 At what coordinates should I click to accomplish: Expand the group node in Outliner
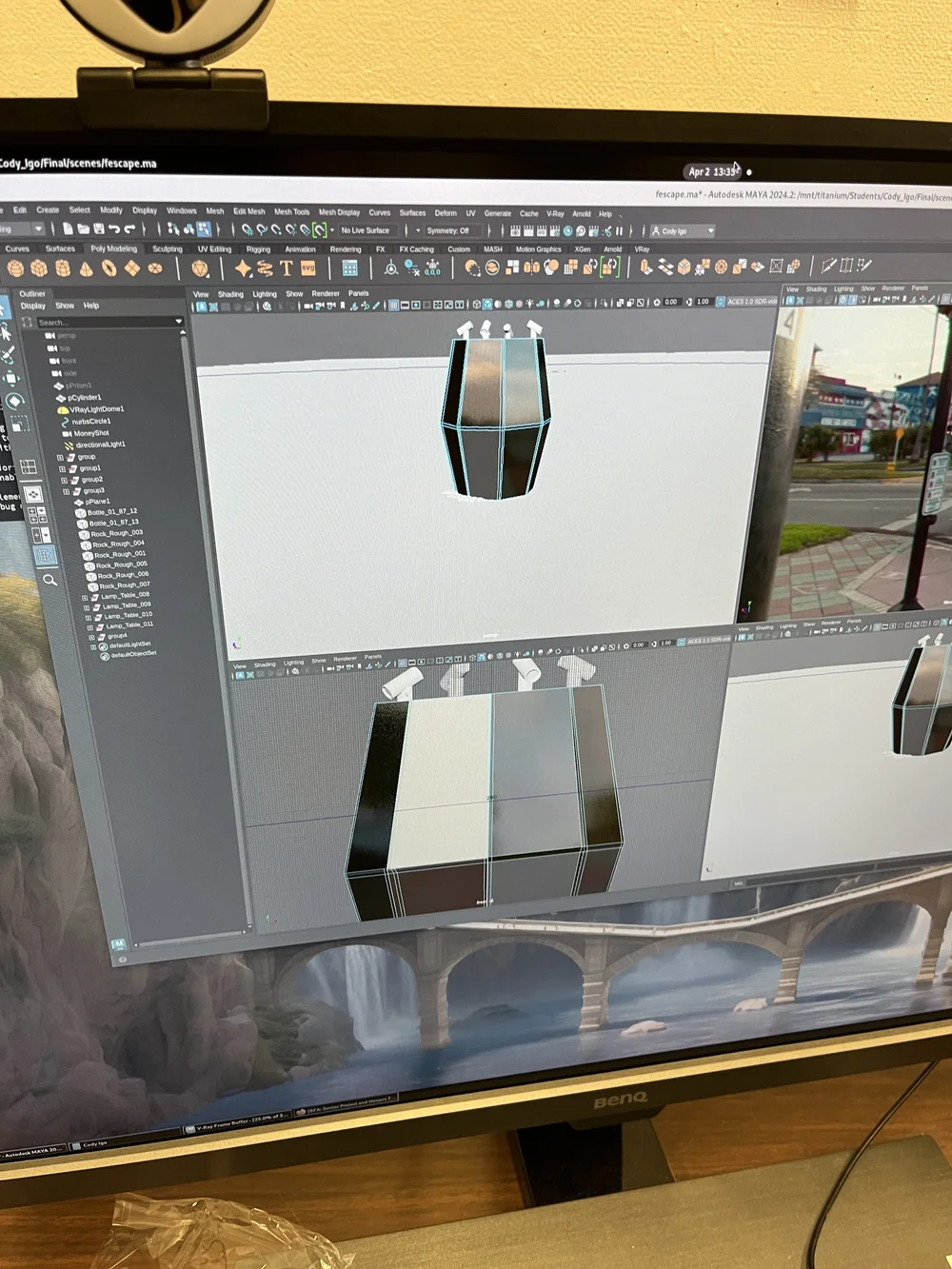(x=60, y=457)
